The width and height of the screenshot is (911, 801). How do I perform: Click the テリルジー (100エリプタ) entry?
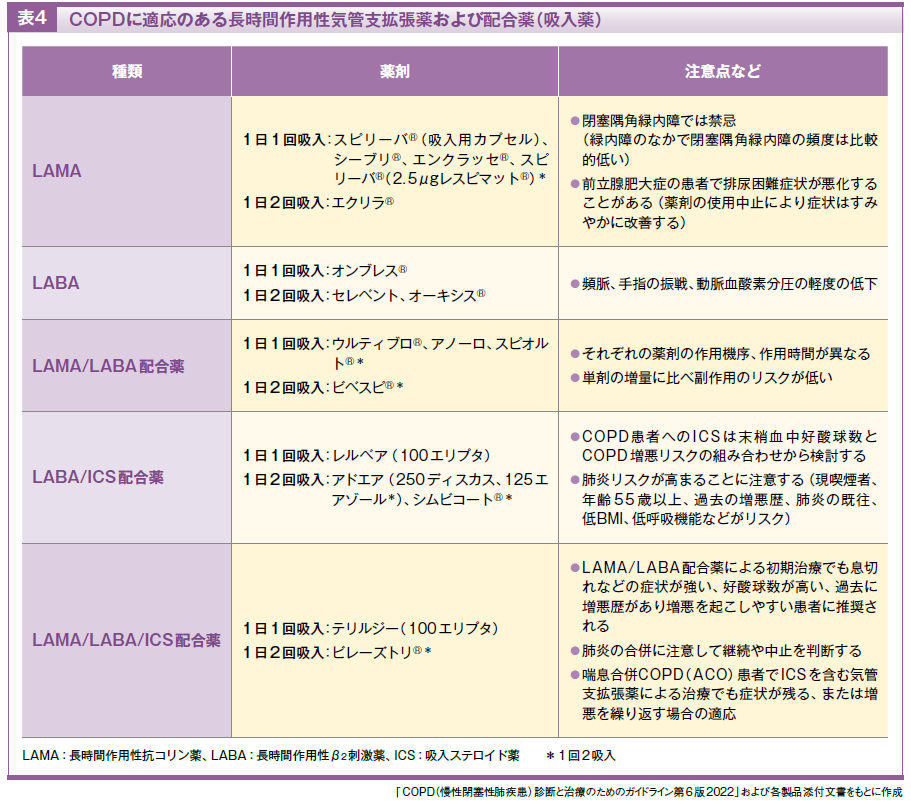pos(414,628)
